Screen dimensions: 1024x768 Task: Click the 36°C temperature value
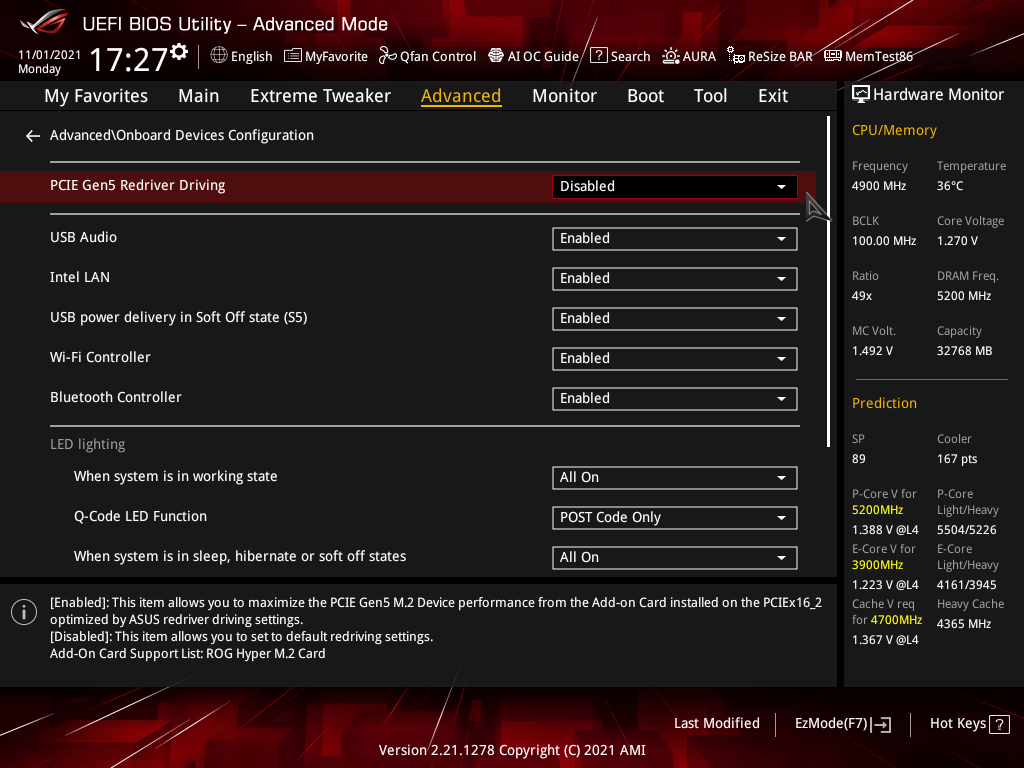[x=950, y=186]
